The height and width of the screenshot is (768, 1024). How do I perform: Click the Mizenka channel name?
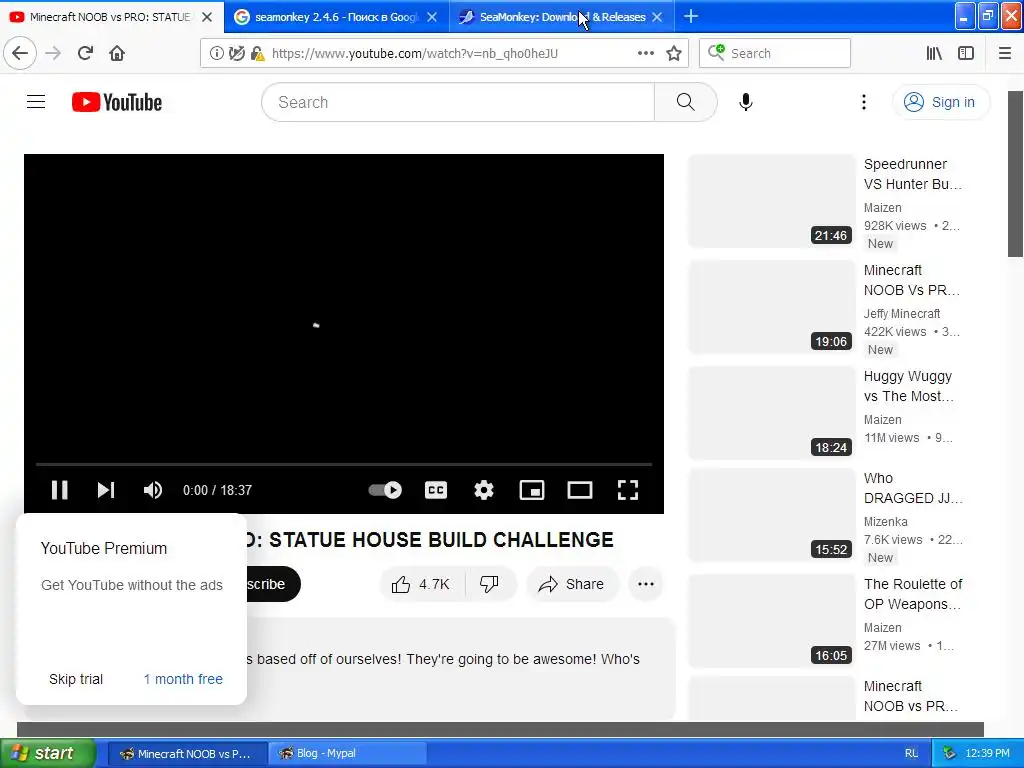[x=886, y=522]
